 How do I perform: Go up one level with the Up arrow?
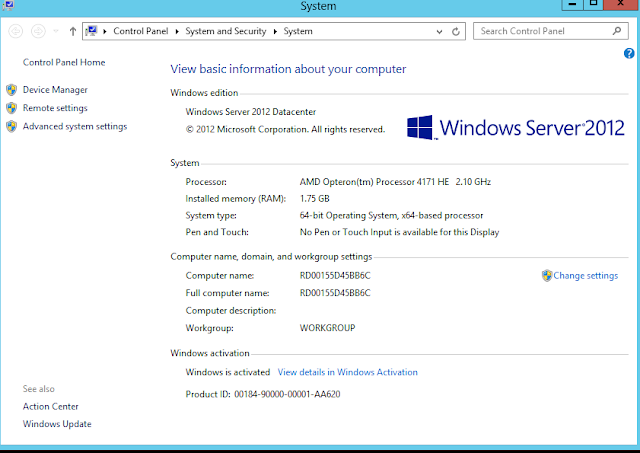click(x=73, y=31)
